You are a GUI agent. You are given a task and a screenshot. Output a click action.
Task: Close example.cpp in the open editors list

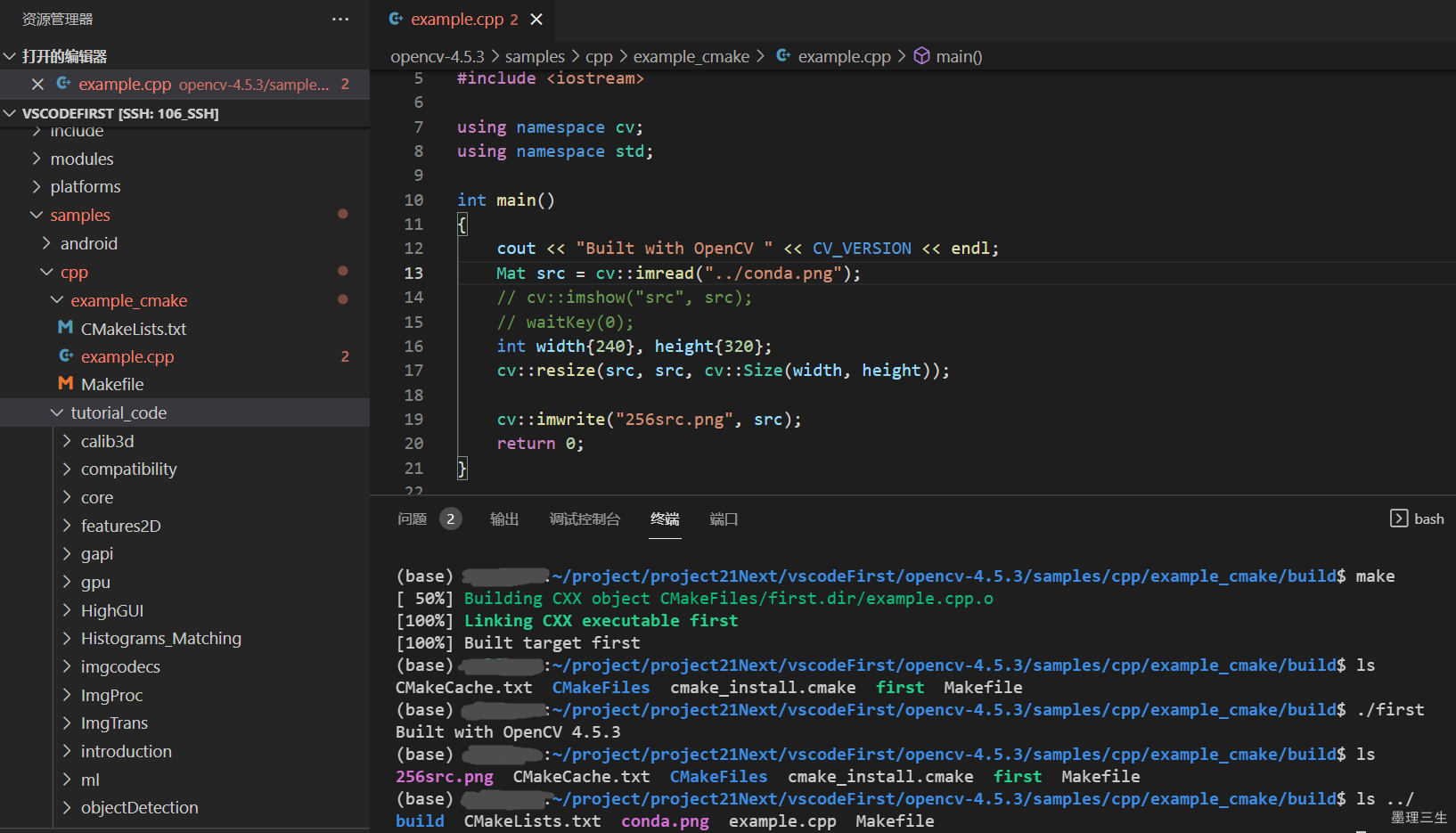click(37, 84)
